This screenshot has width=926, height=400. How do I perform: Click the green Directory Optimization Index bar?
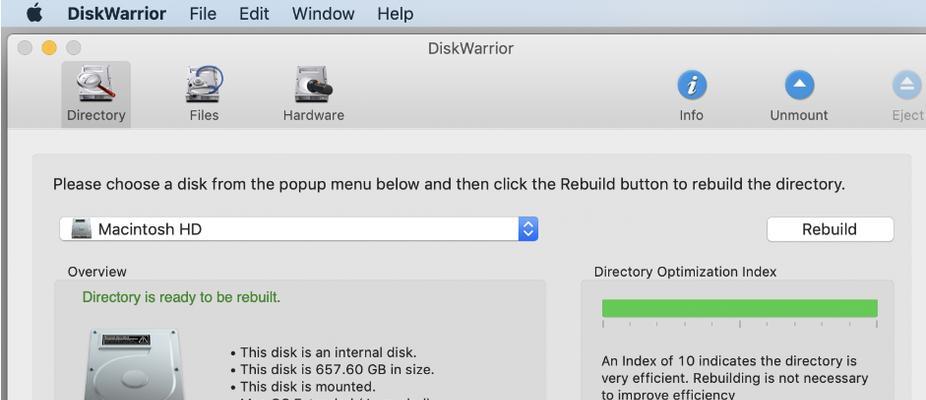tap(739, 308)
